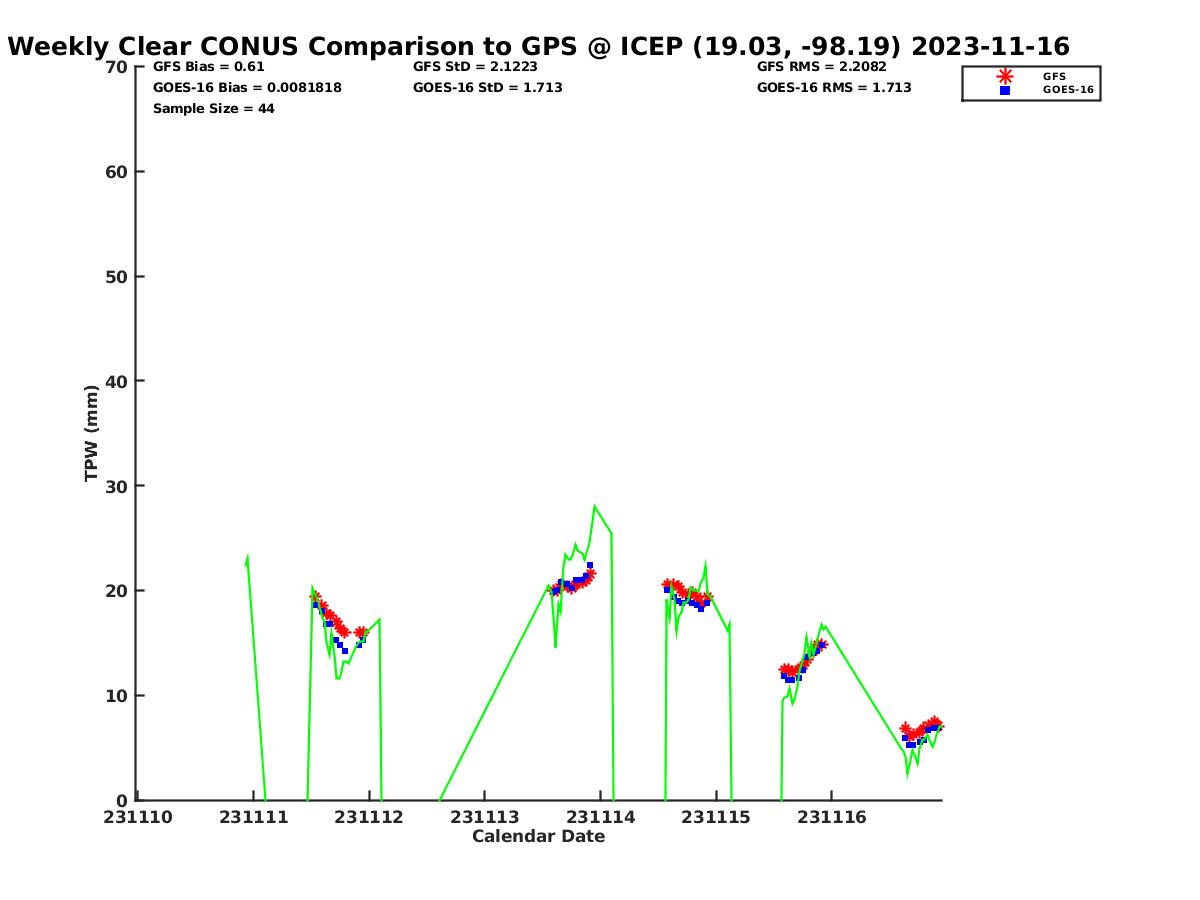Click x-axis date label 231113
Image resolution: width=1200 pixels, height=900 pixels.
(485, 818)
